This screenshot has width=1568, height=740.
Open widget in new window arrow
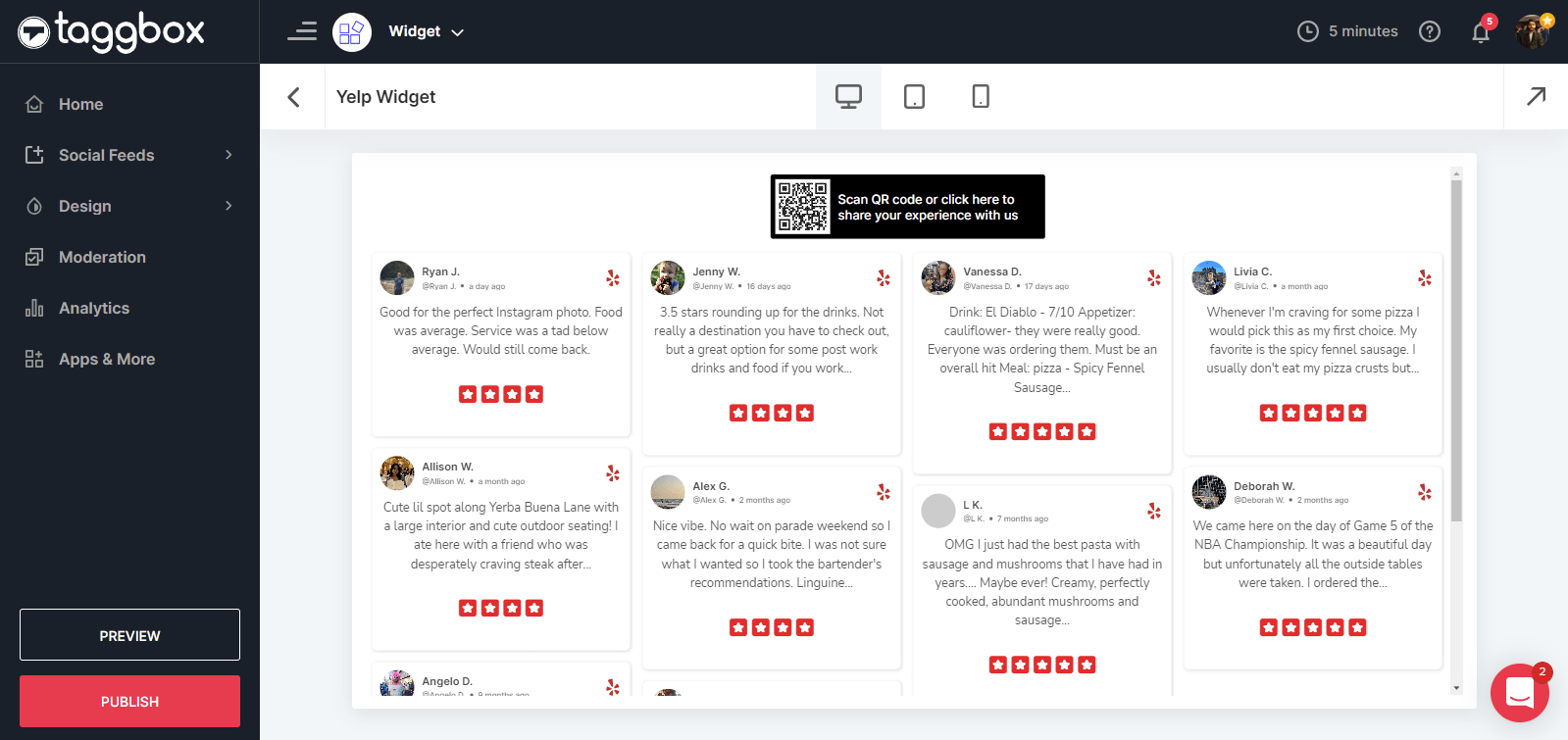1536,96
